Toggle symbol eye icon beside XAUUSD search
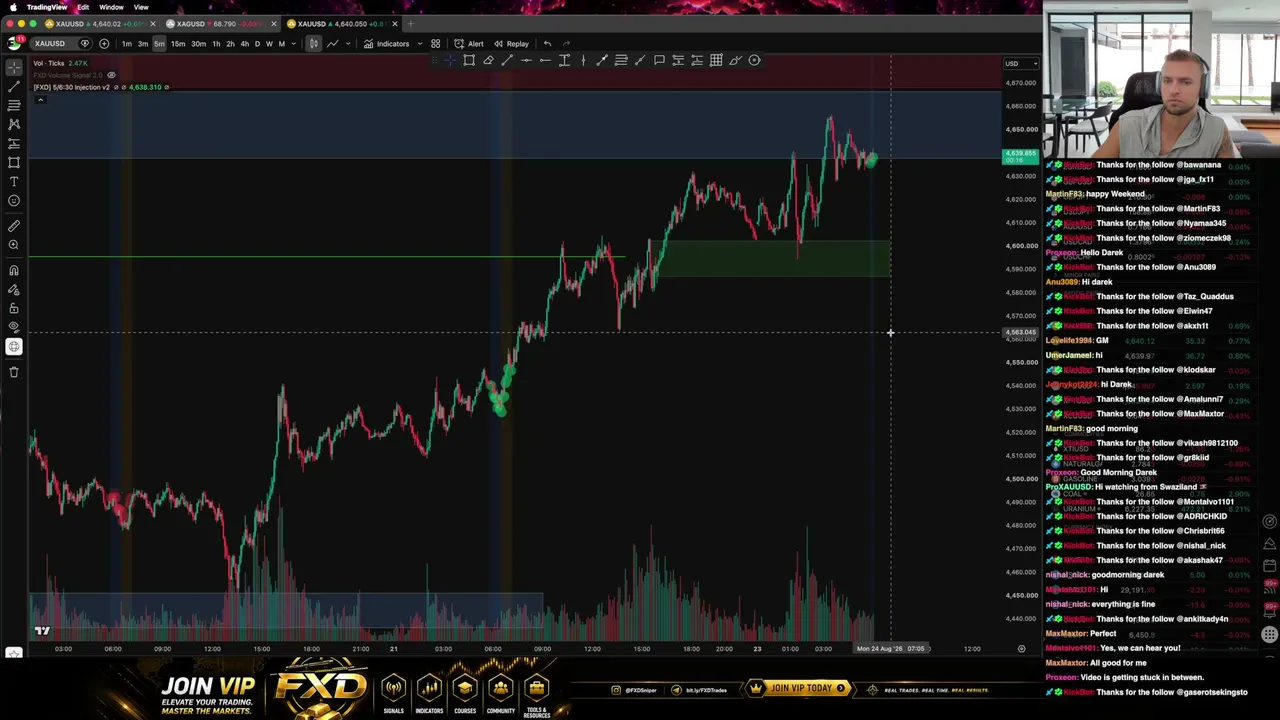 click(x=85, y=44)
